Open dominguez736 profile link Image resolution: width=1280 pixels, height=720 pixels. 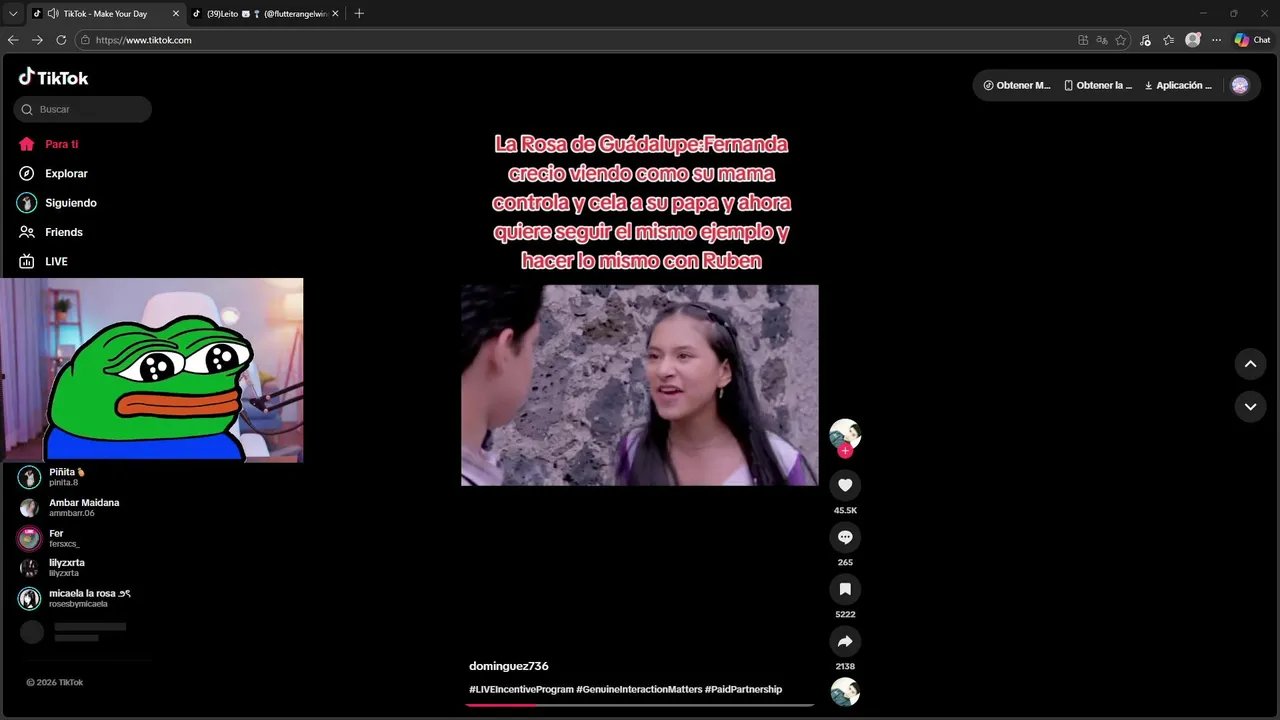click(x=509, y=666)
